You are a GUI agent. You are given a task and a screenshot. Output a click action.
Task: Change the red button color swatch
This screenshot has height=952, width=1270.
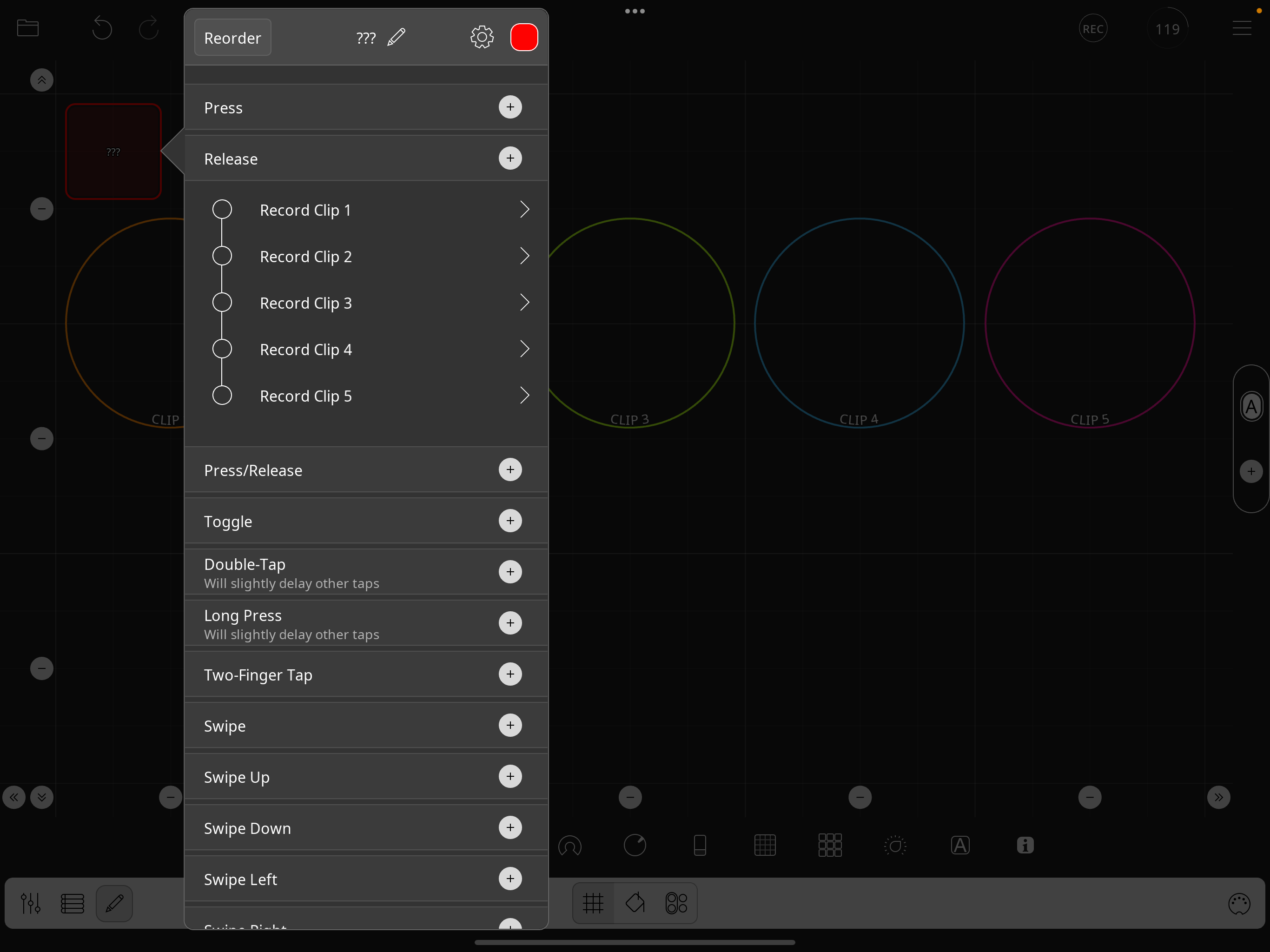523,37
